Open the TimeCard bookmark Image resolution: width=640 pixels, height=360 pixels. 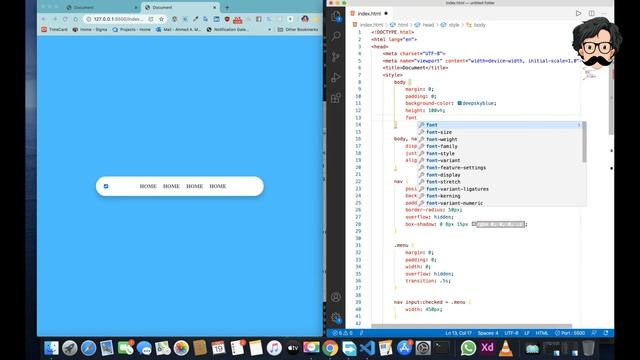tap(54, 30)
